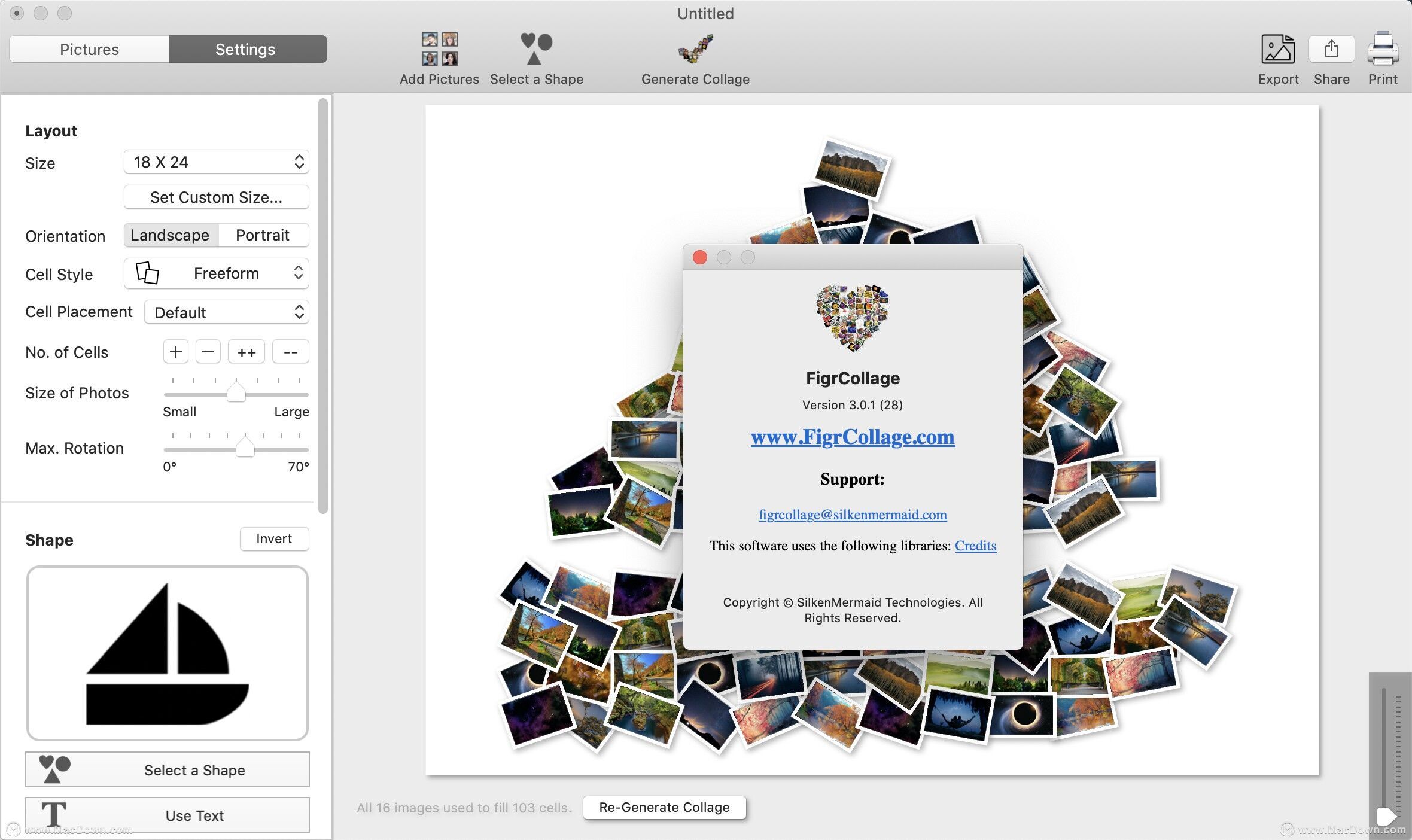Click the 'Version 3.0.1 (28)' text
This screenshot has width=1412, height=840.
pos(853,405)
